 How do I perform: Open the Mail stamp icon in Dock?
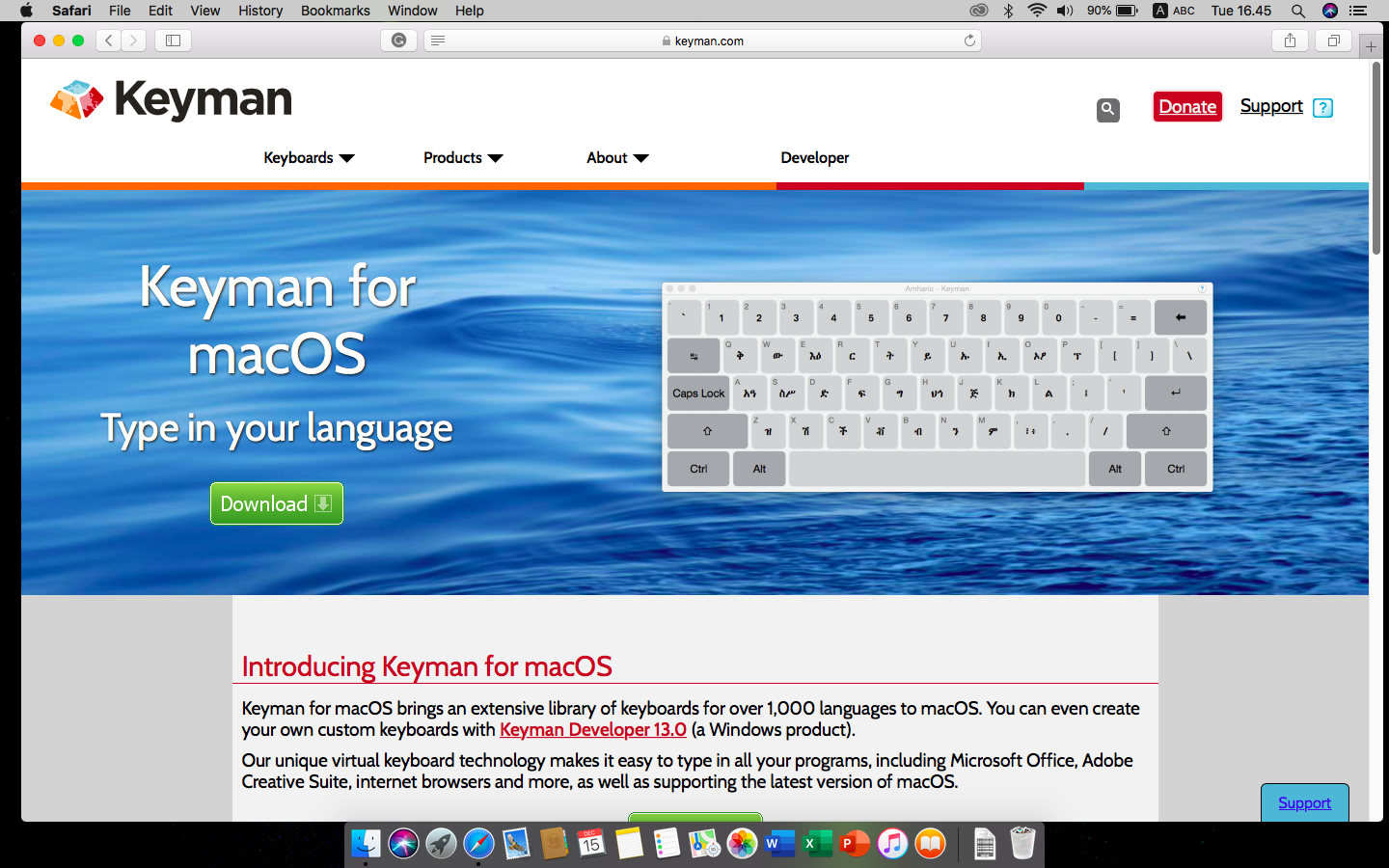coord(516,844)
